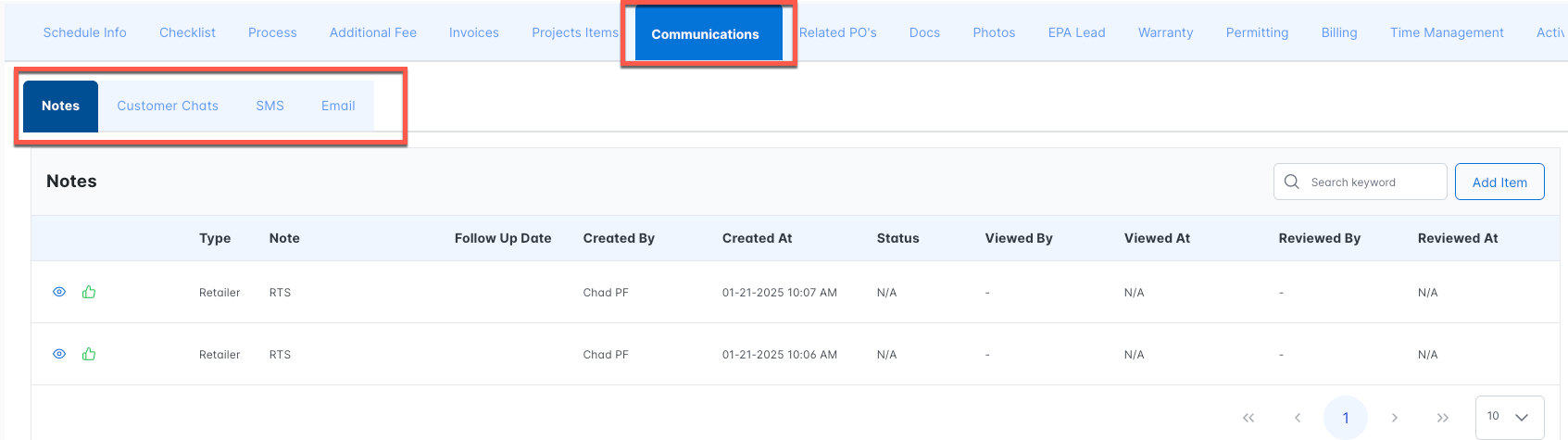Image resolution: width=1568 pixels, height=440 pixels.
Task: Go to the Time Management tab
Action: [1446, 32]
